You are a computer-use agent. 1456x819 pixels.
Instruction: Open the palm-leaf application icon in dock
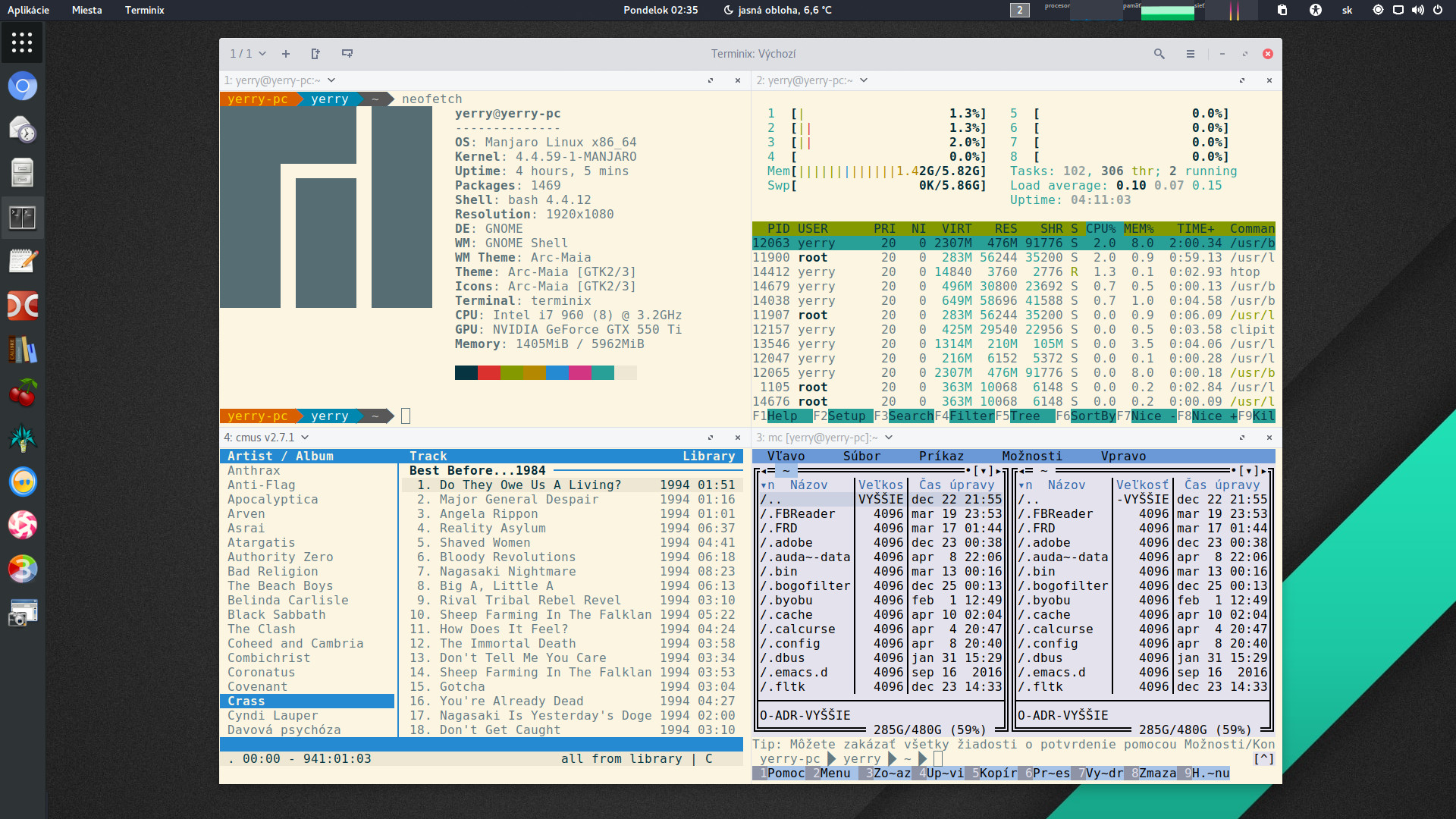(23, 438)
